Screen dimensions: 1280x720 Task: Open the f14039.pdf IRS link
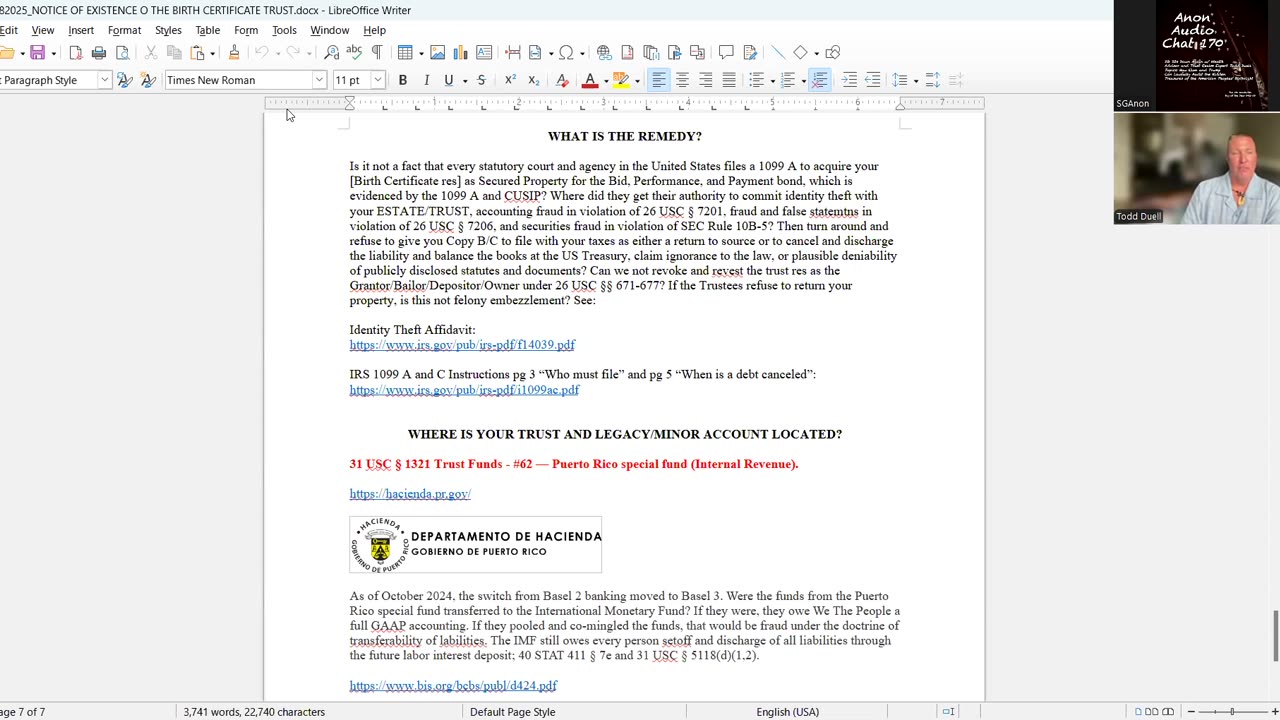462,345
